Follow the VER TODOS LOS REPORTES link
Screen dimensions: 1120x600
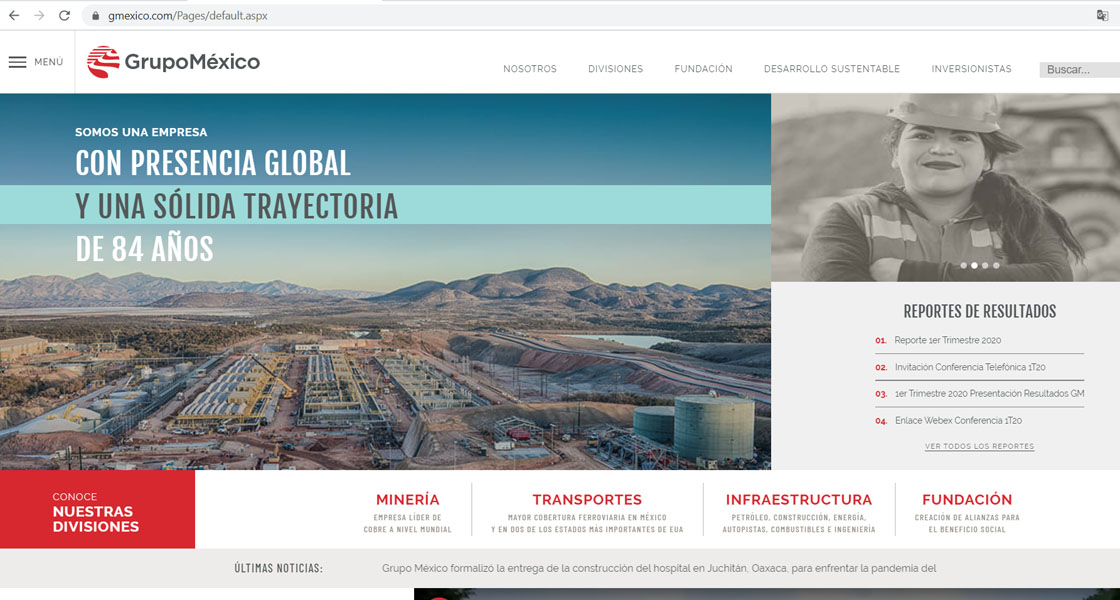[x=979, y=446]
